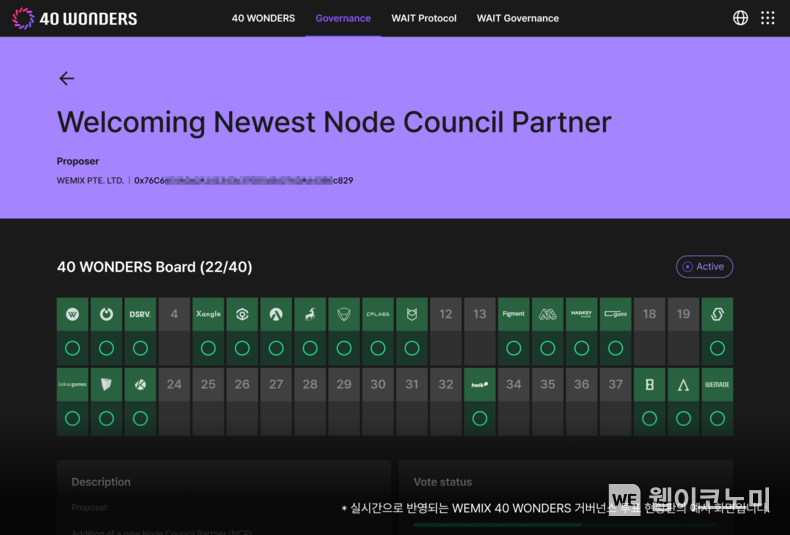Open the language globe icon
Screen dimensions: 790x535
click(x=740, y=18)
